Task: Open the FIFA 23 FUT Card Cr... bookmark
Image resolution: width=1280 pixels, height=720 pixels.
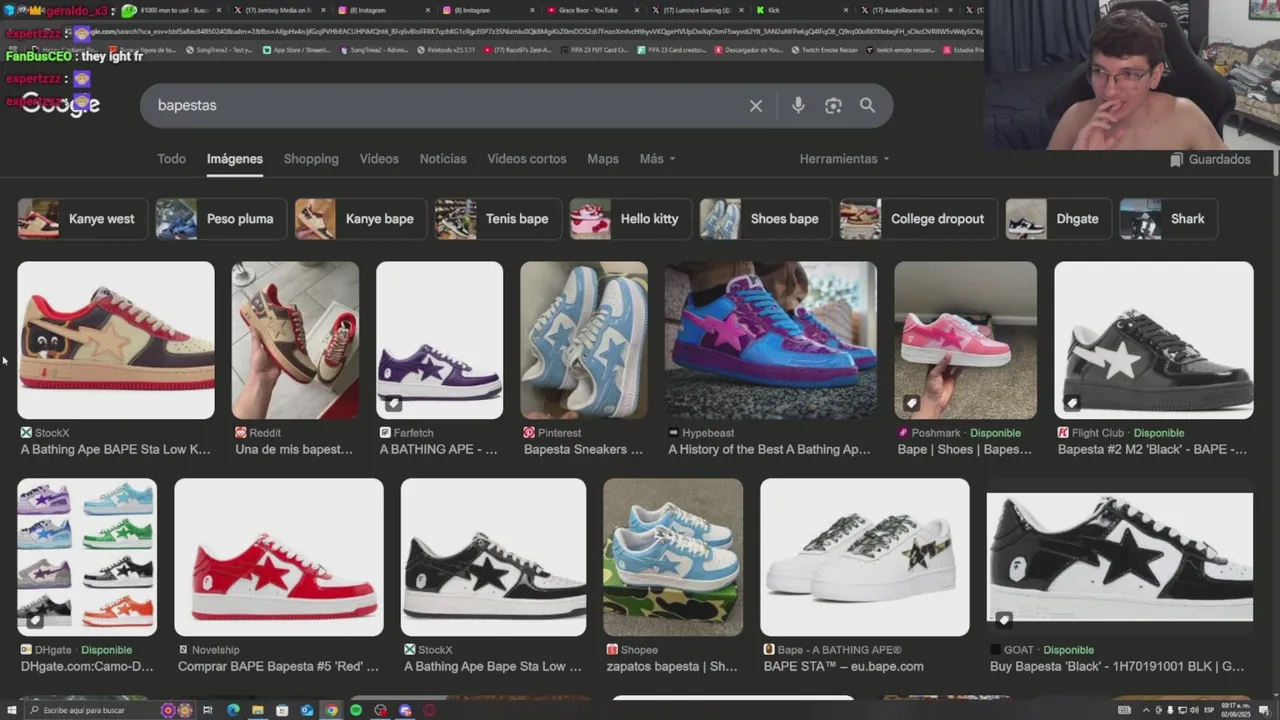Action: (x=594, y=49)
